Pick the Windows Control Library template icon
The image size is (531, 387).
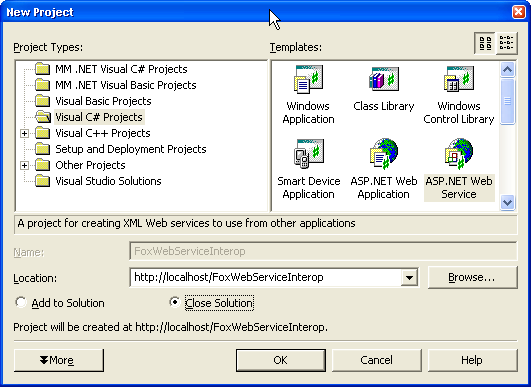(459, 79)
